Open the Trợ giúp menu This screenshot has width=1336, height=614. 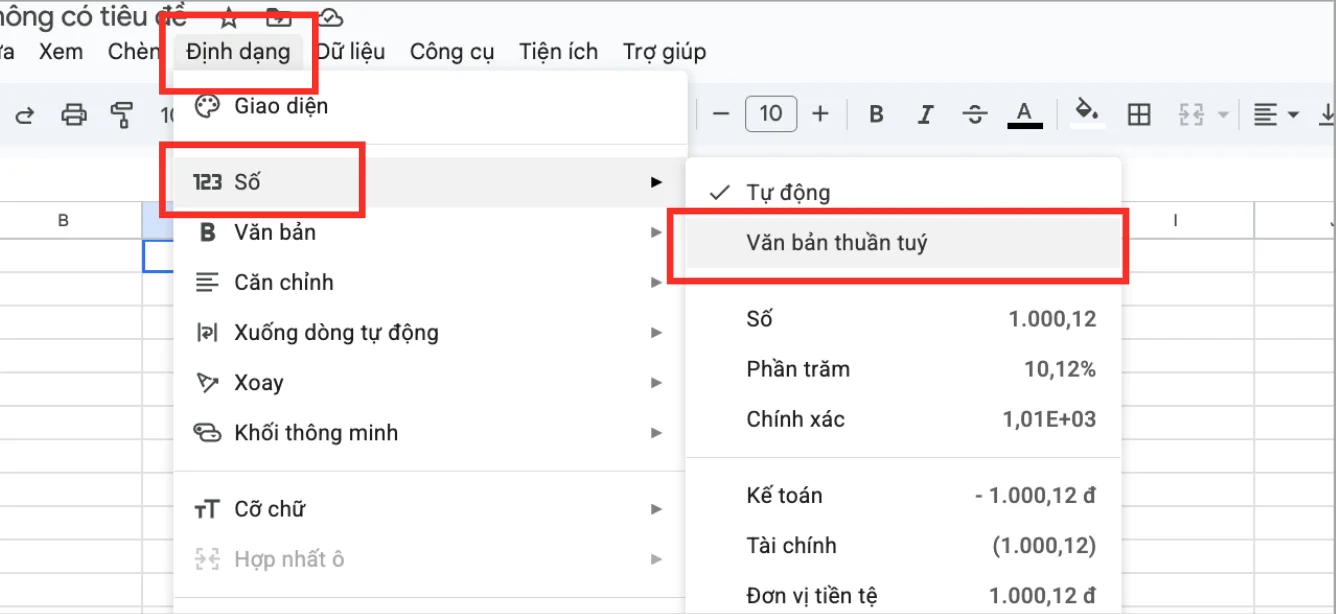664,52
